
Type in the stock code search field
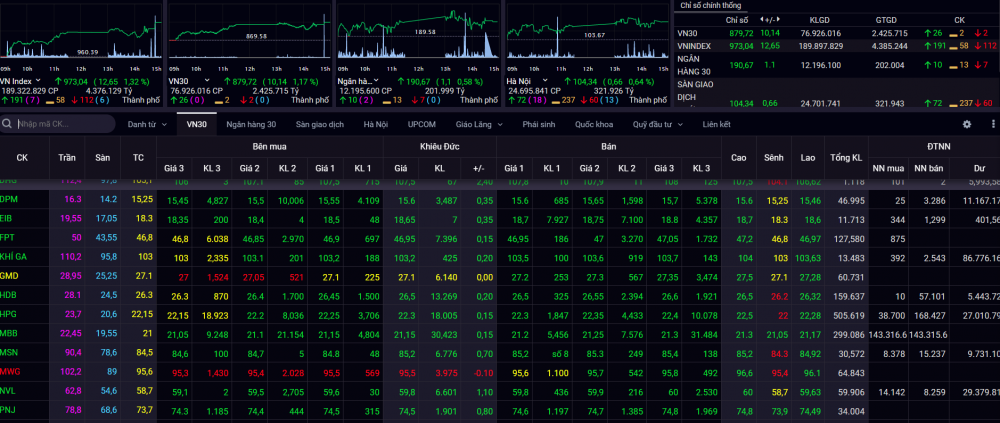[60, 124]
